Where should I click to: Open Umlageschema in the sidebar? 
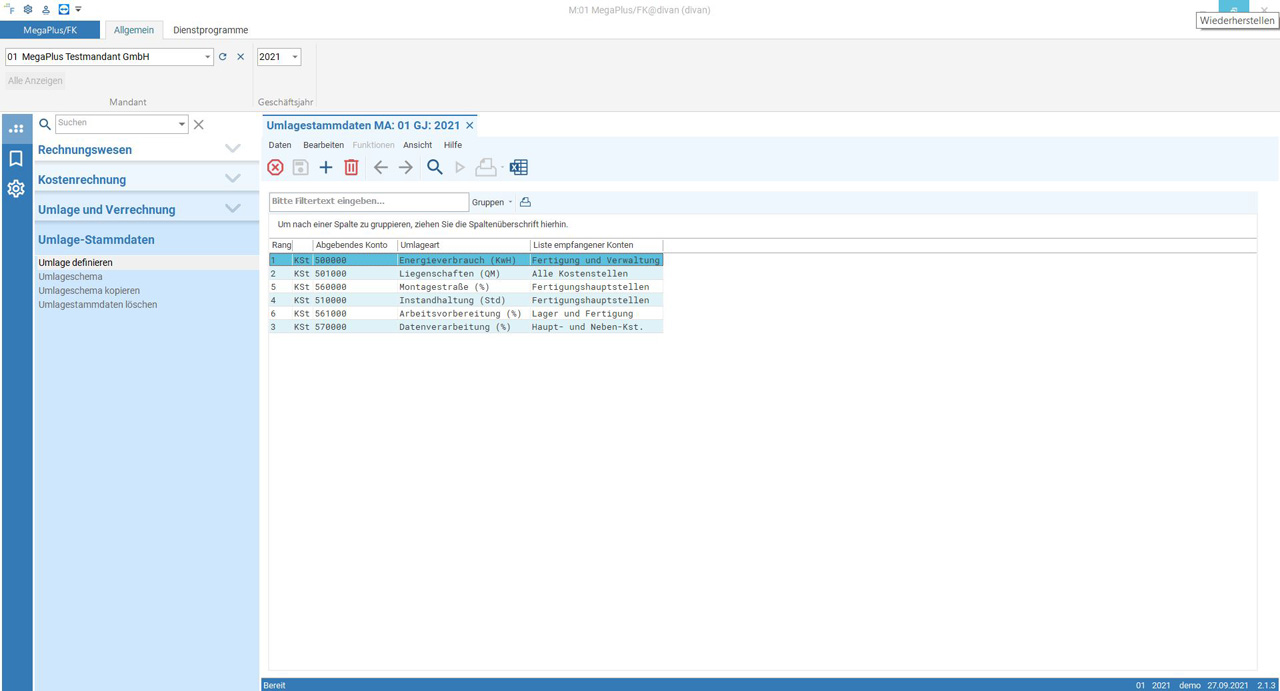[147, 276]
